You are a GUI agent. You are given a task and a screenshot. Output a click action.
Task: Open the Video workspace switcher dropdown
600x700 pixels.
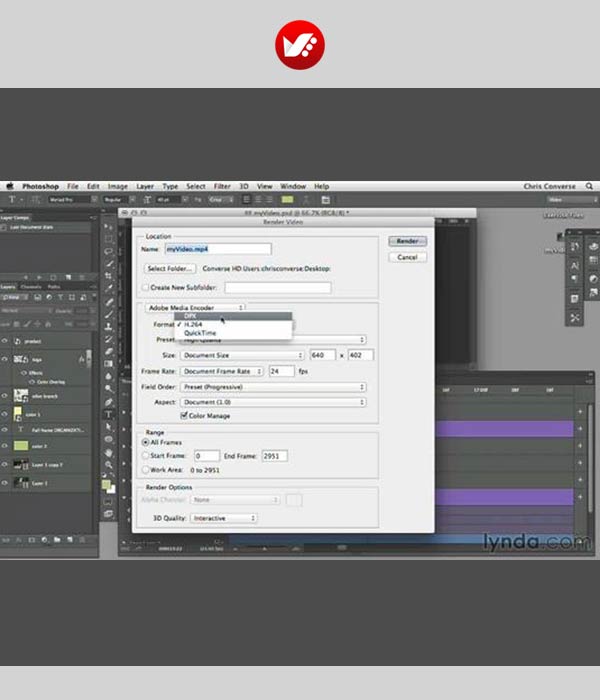tap(572, 200)
